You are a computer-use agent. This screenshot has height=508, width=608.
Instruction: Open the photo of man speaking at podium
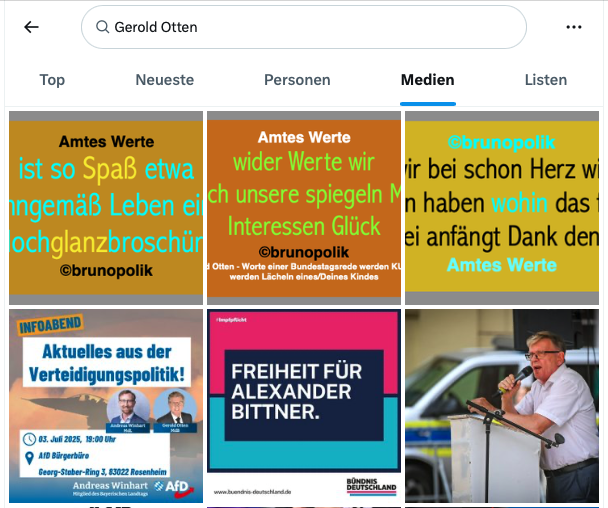click(x=502, y=406)
